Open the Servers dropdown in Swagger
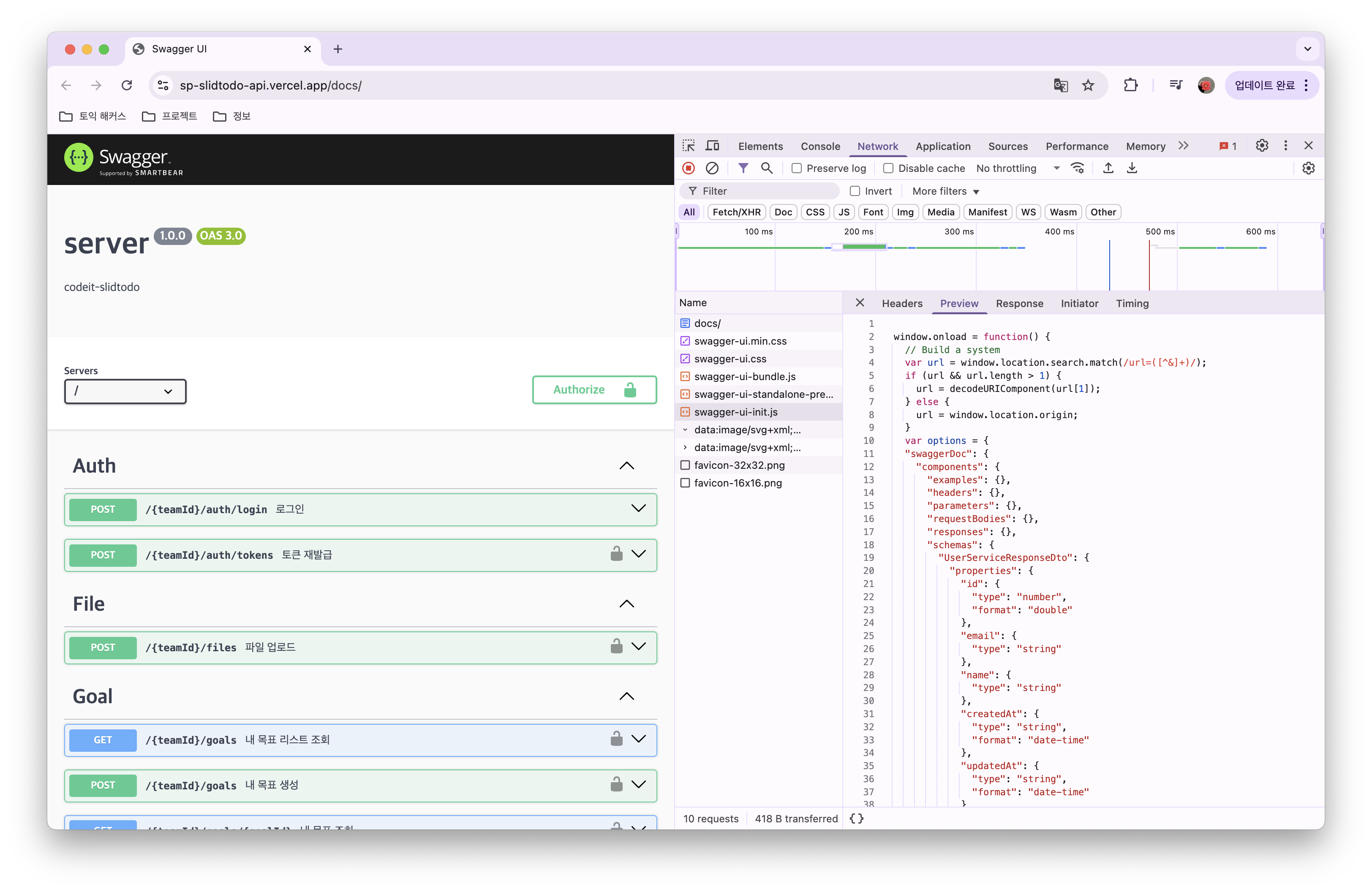This screenshot has width=1372, height=892. (125, 391)
